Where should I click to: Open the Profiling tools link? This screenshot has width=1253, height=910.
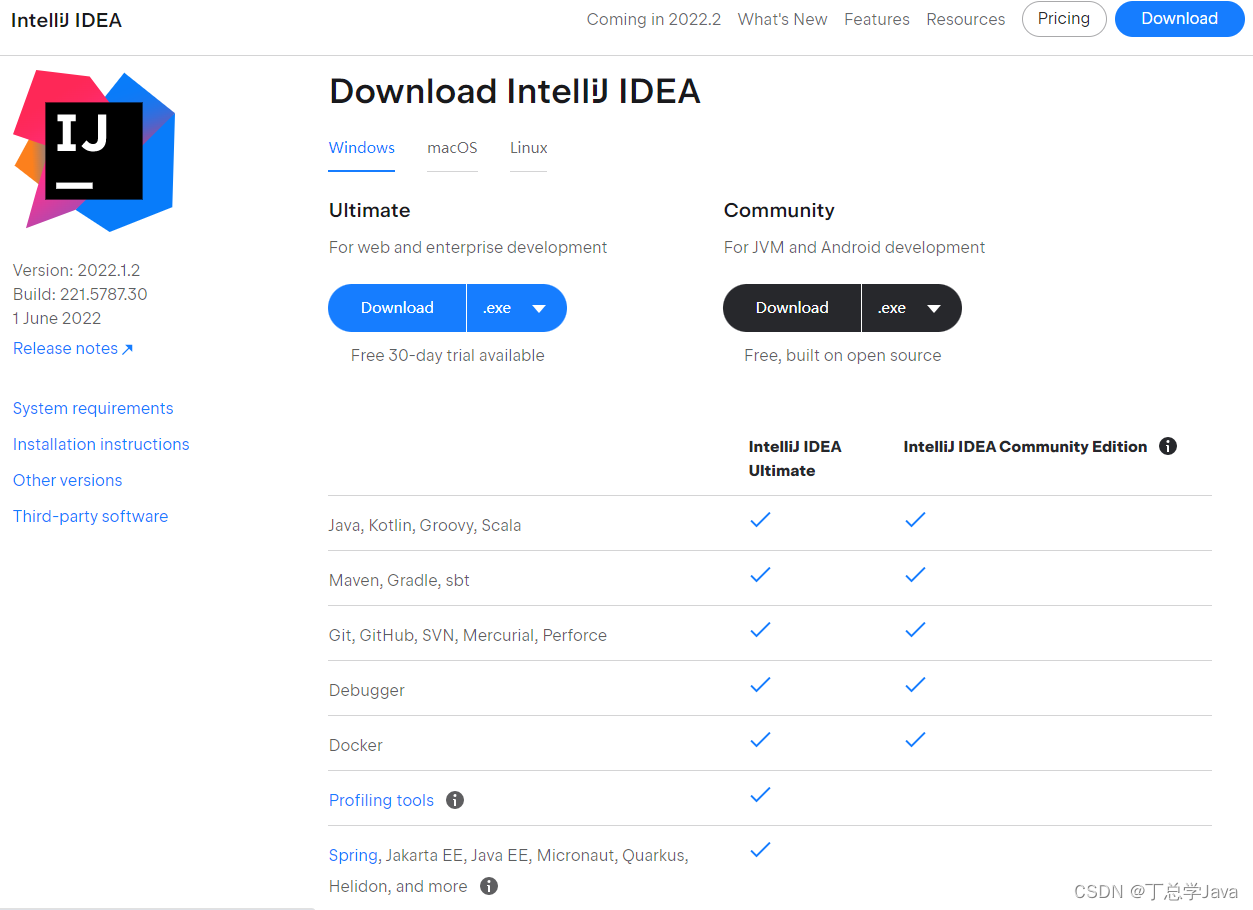(381, 800)
